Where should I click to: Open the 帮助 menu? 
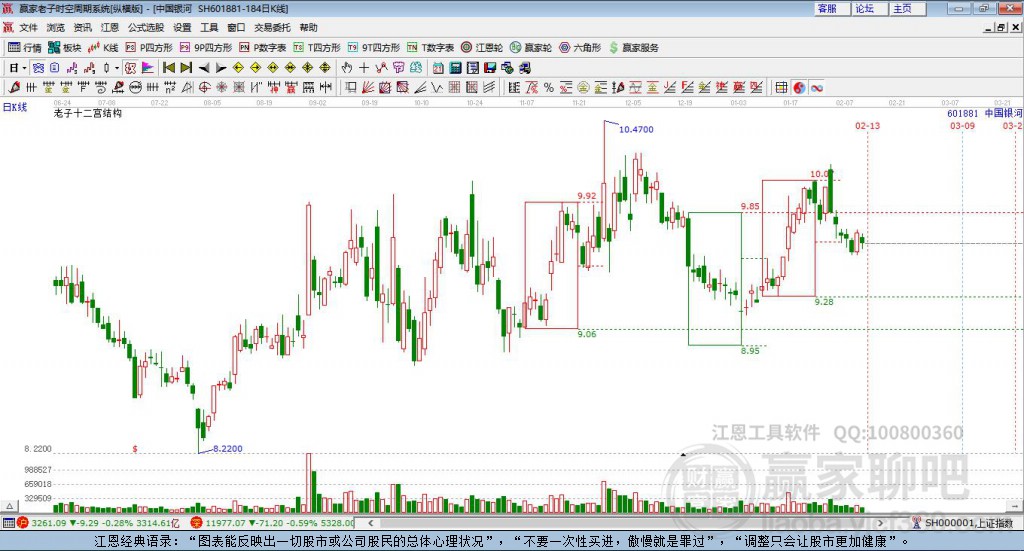click(308, 27)
